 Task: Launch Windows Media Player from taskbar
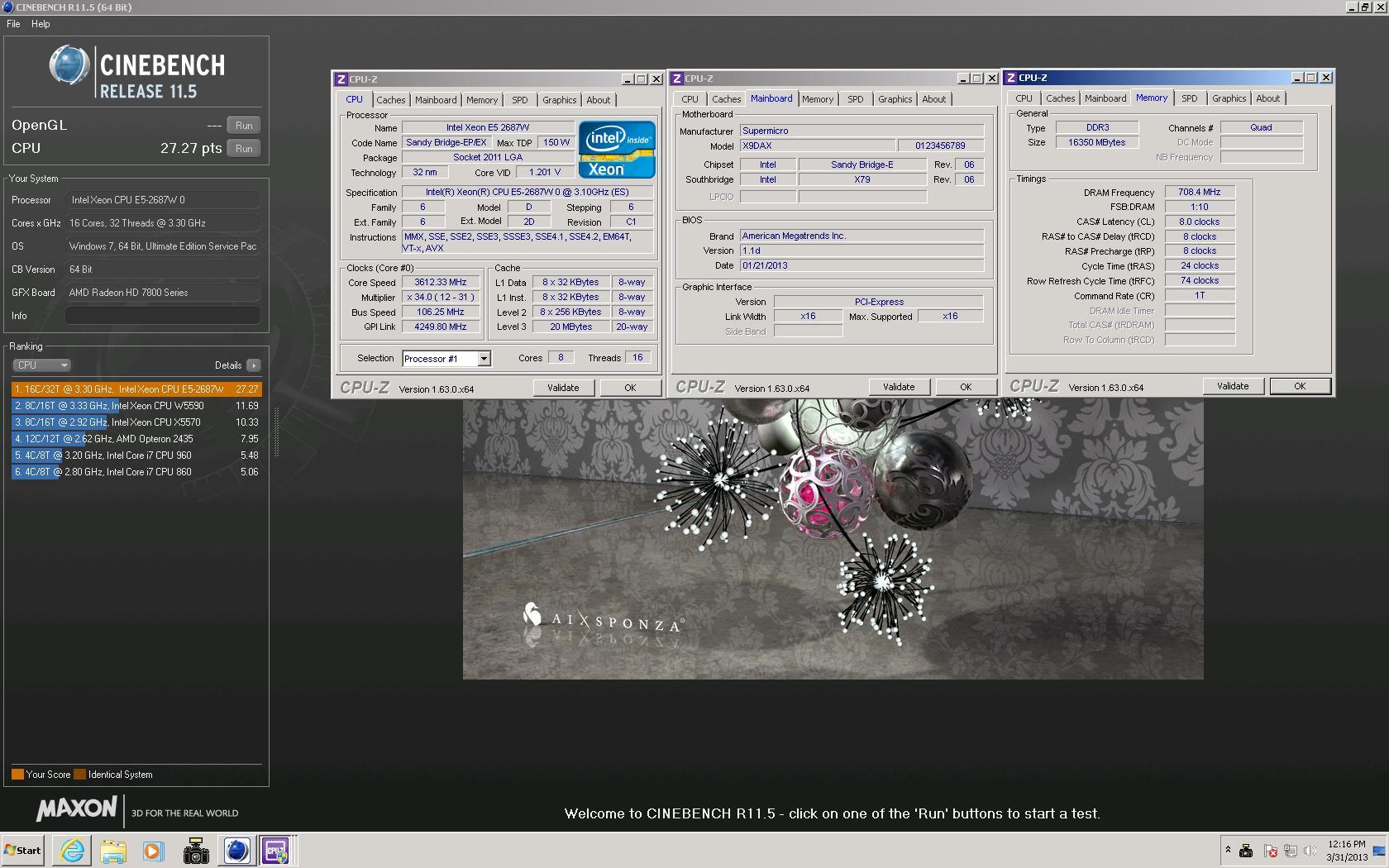(153, 851)
